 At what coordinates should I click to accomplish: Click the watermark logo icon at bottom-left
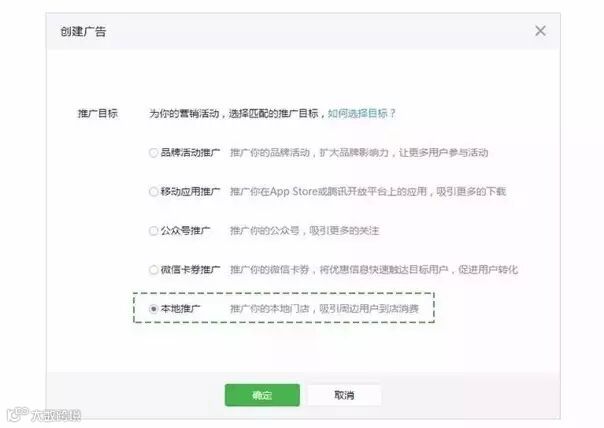(18, 414)
